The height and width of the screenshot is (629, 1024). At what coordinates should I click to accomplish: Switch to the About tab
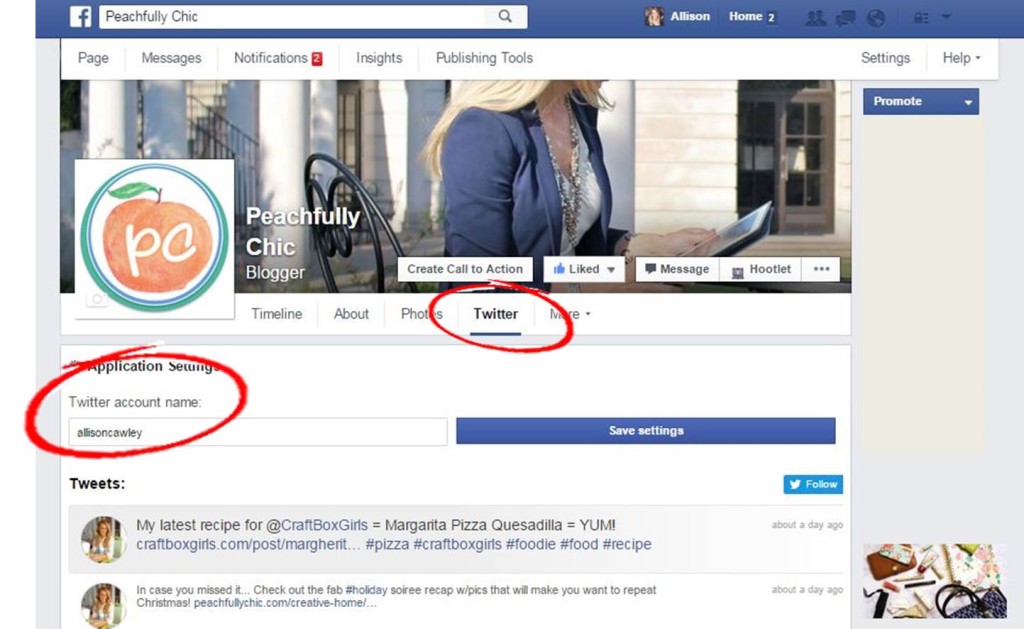(351, 314)
